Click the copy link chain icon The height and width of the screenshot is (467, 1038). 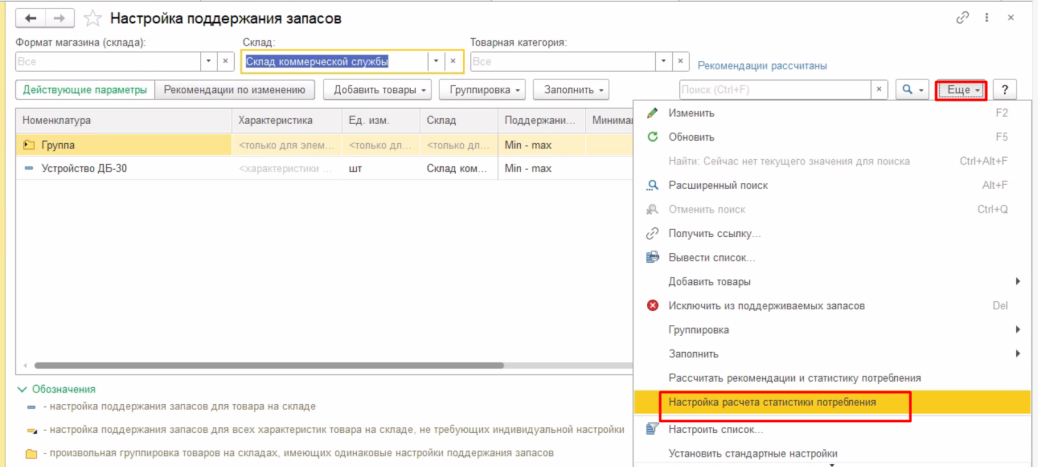[963, 18]
